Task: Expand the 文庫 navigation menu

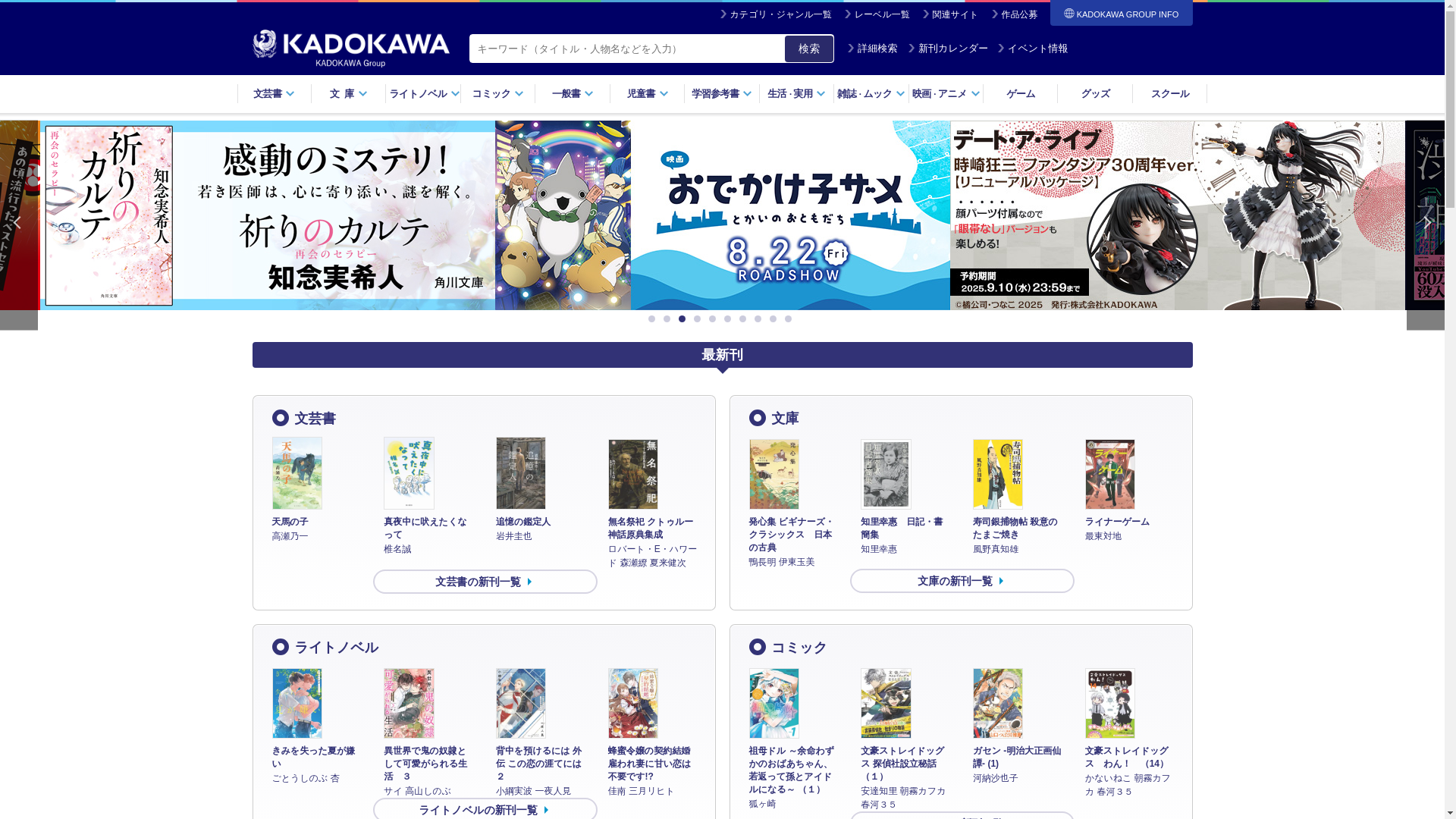Action: (x=348, y=94)
